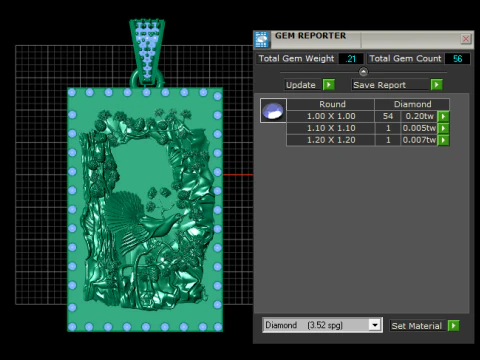Click the Diamond column header
This screenshot has height=360, width=480.
[x=412, y=104]
